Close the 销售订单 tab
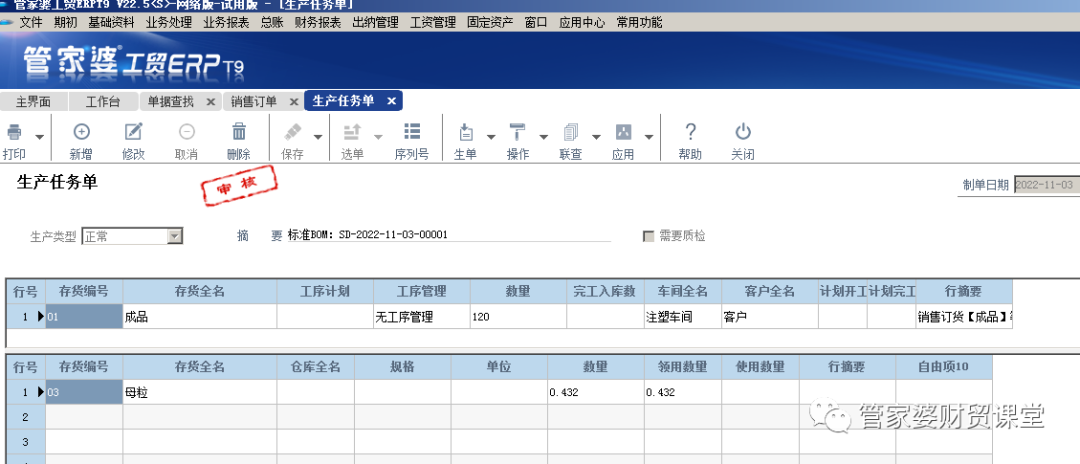This screenshot has width=1080, height=464. [293, 101]
